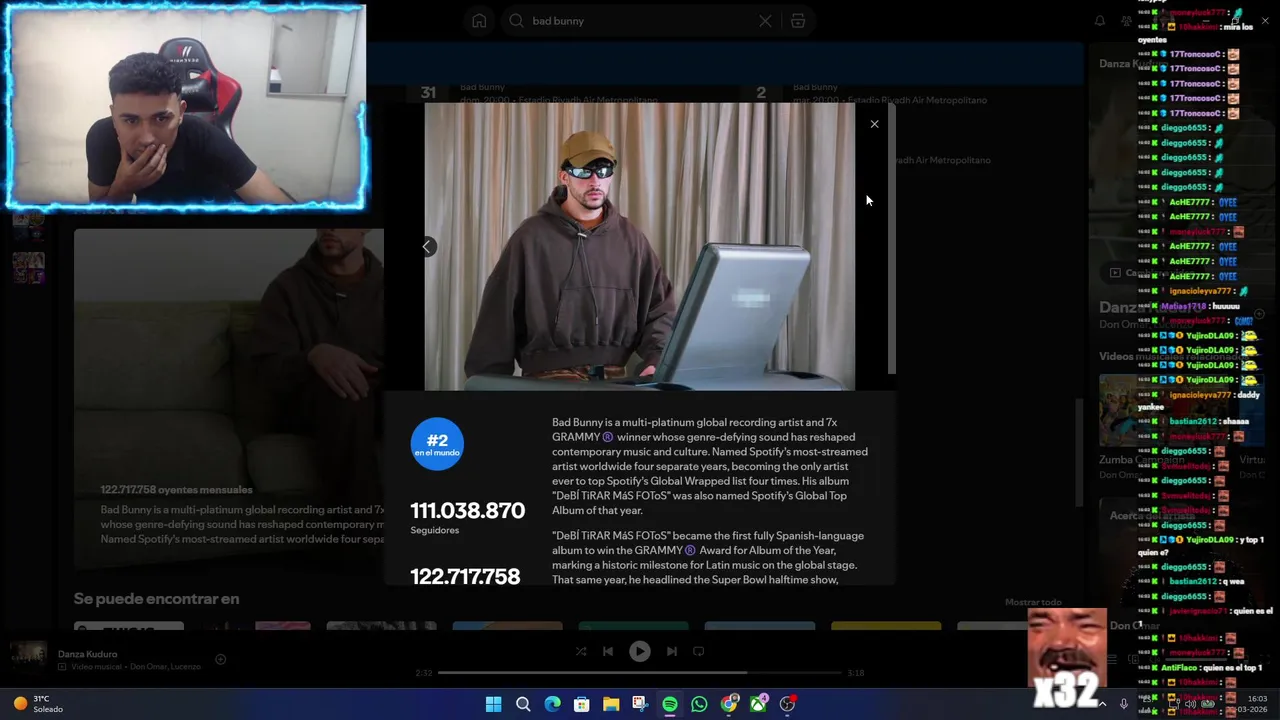Image resolution: width=1280 pixels, height=720 pixels.
Task: Click the taskbar microphone icon
Action: click(1123, 704)
